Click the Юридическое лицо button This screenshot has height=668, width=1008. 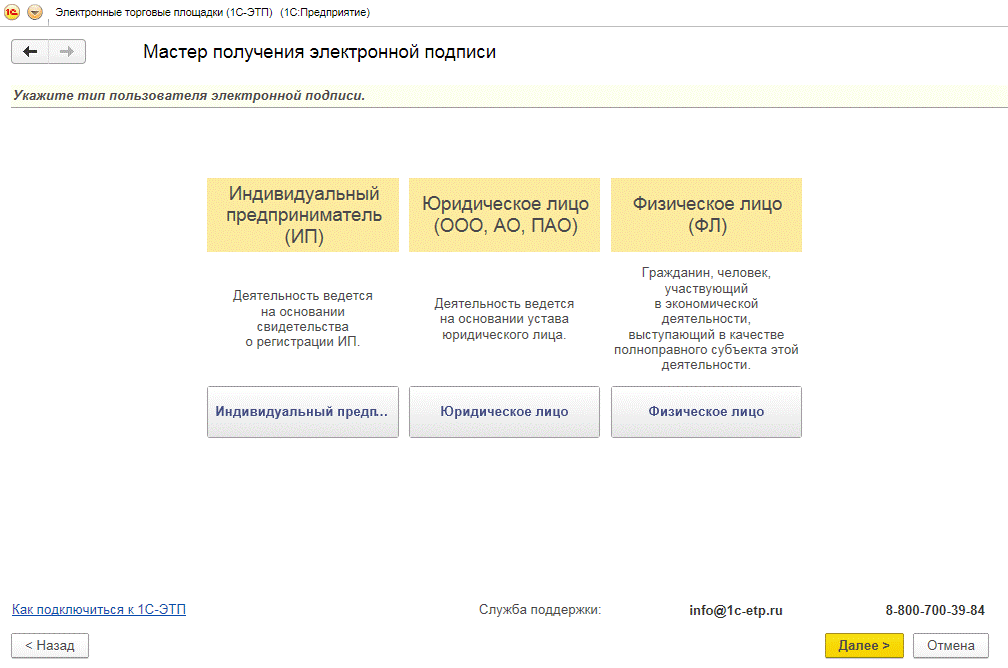tap(505, 411)
